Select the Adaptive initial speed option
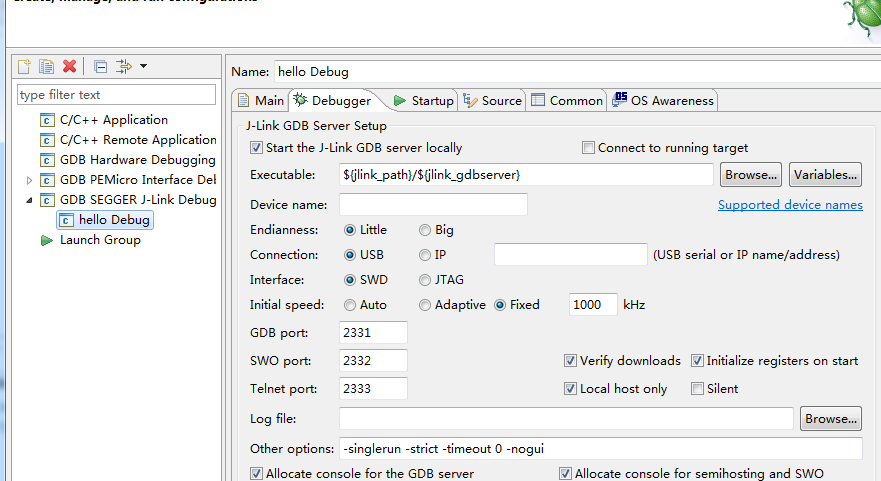881x481 pixels. 426,305
